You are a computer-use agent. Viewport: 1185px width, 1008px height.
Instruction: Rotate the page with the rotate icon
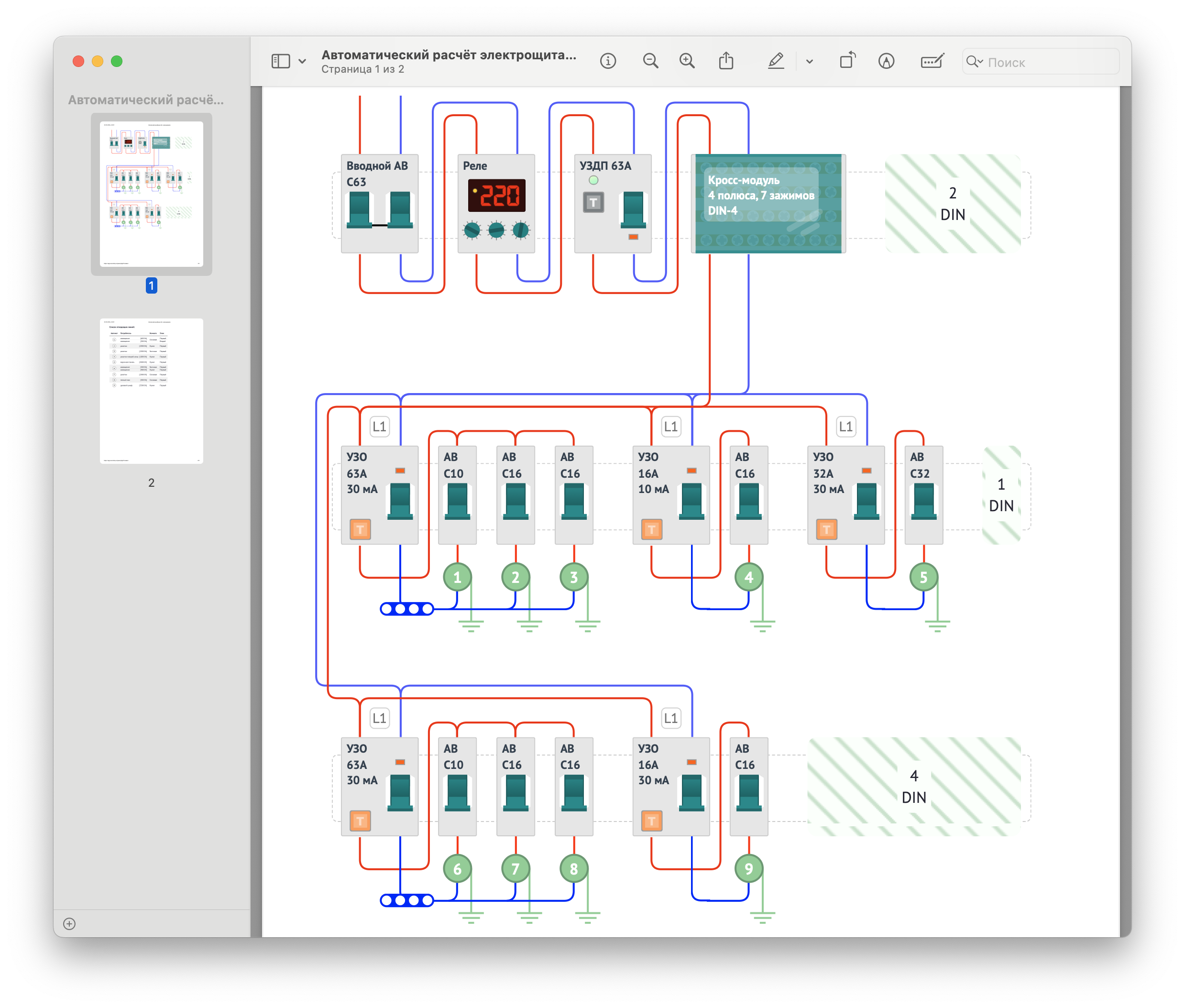(x=847, y=61)
